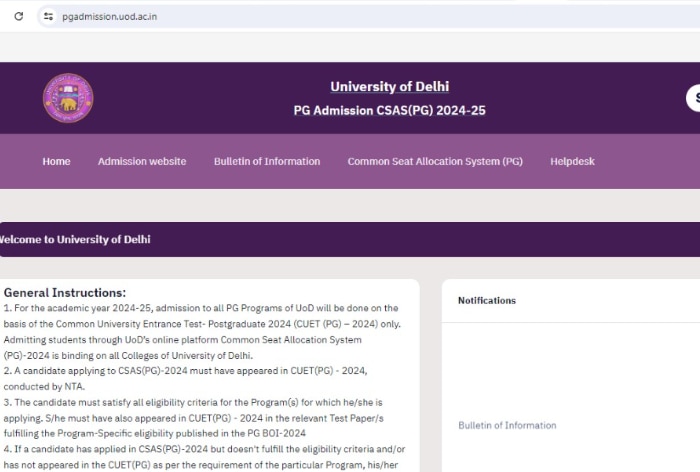
Task: Open site information icon in address bar
Action: pos(48,17)
